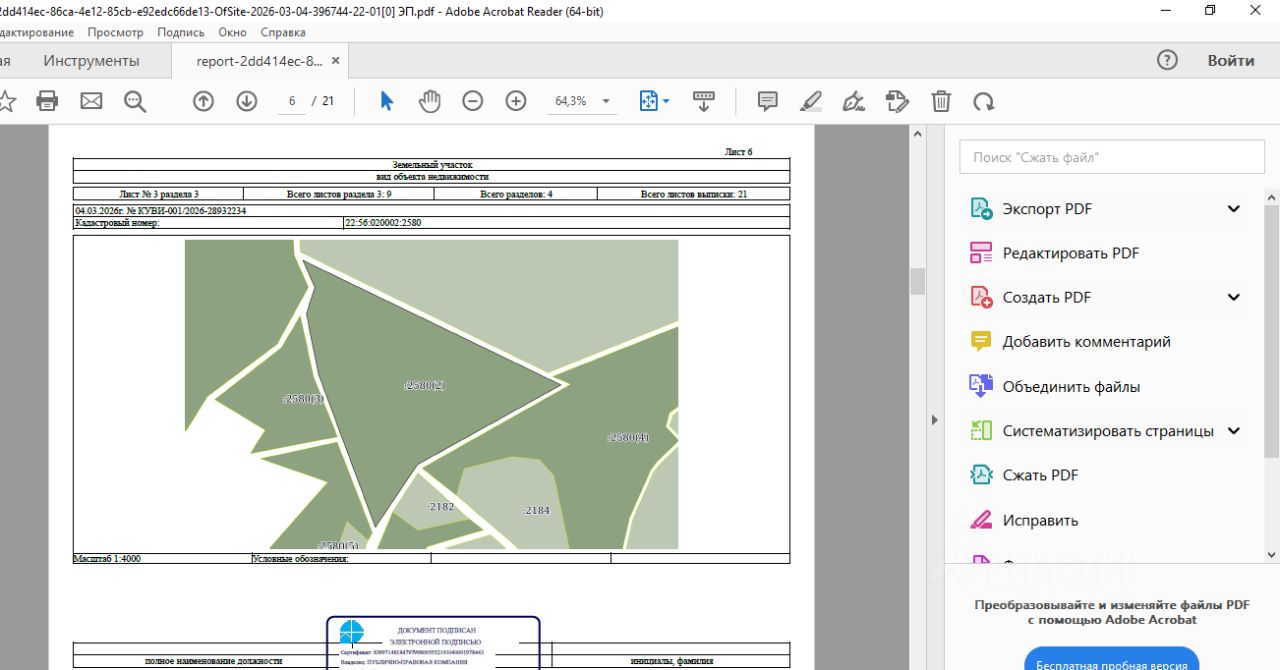Click the Edit PDF tool icon

click(x=981, y=253)
